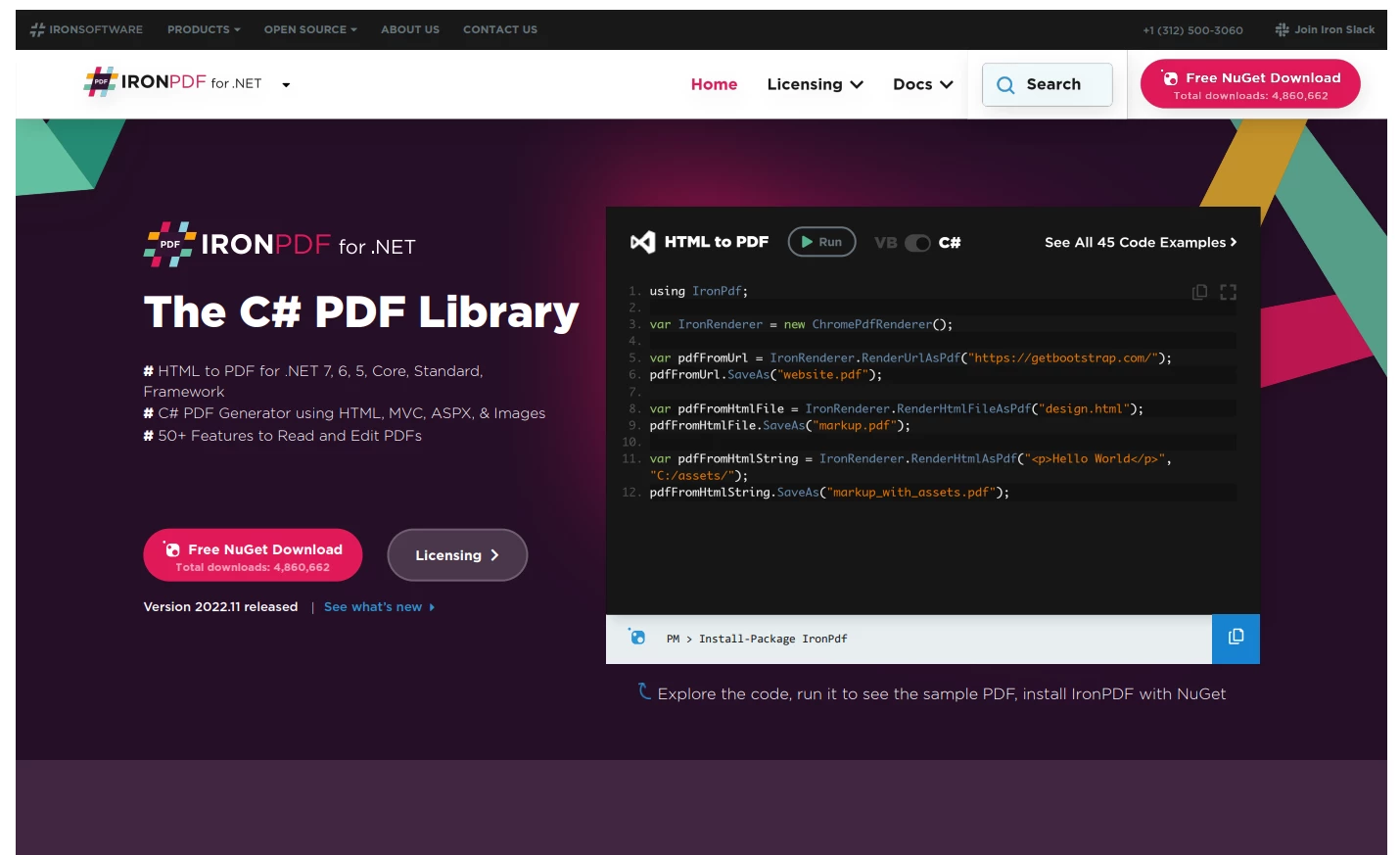
Task: Copy the code sample with copy icon
Action: (x=1199, y=292)
